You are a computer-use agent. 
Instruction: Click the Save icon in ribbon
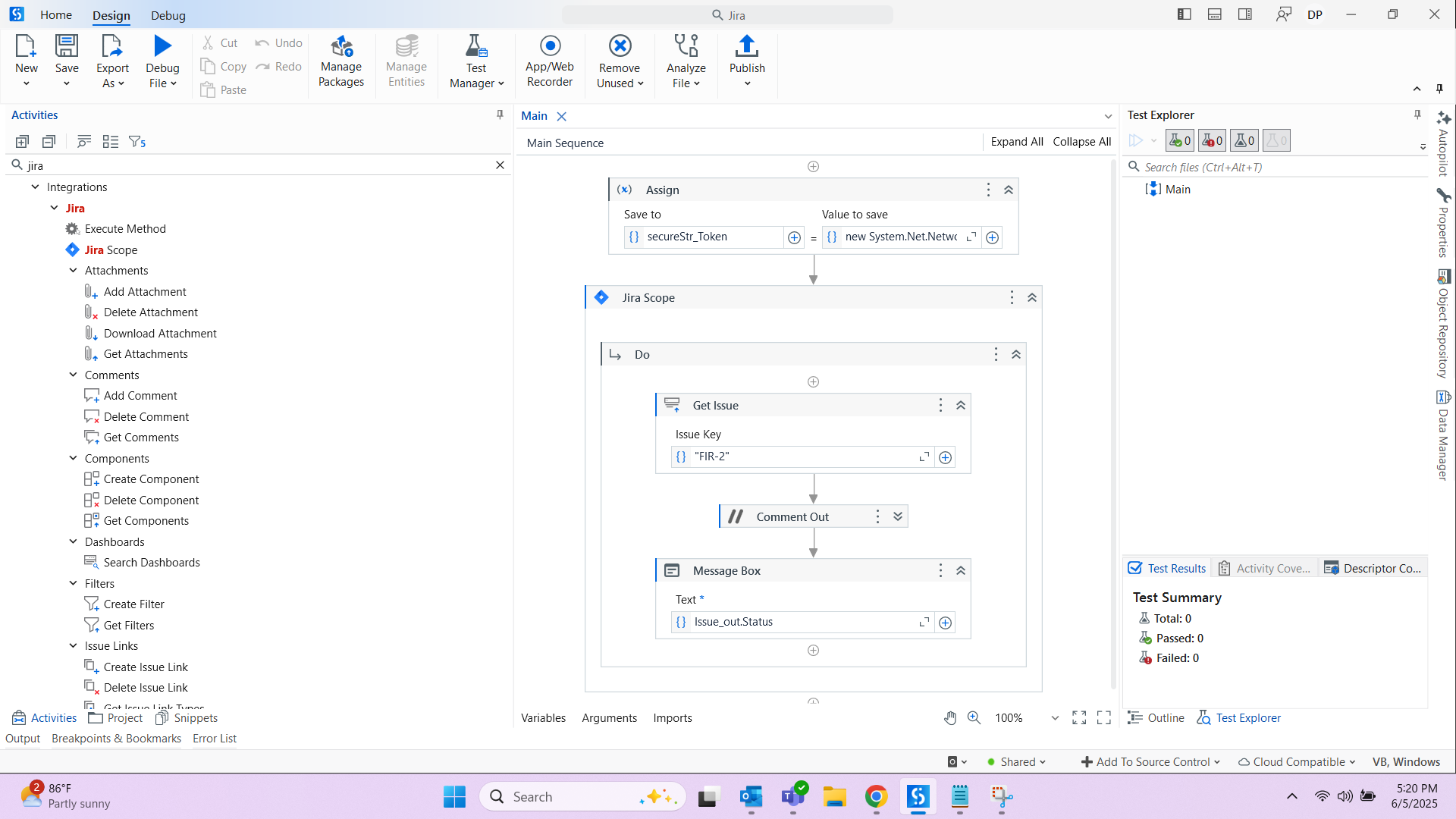coord(67,47)
